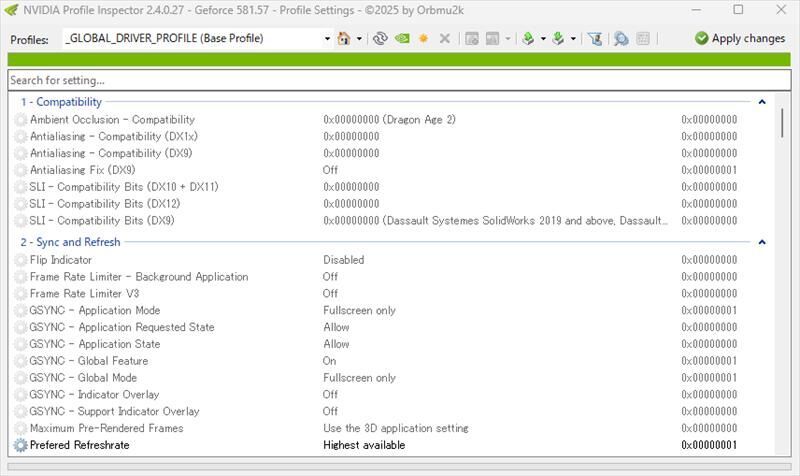The height and width of the screenshot is (476, 800).
Task: Click the Dassault Systemes SolidWorks value text
Action: 495,220
